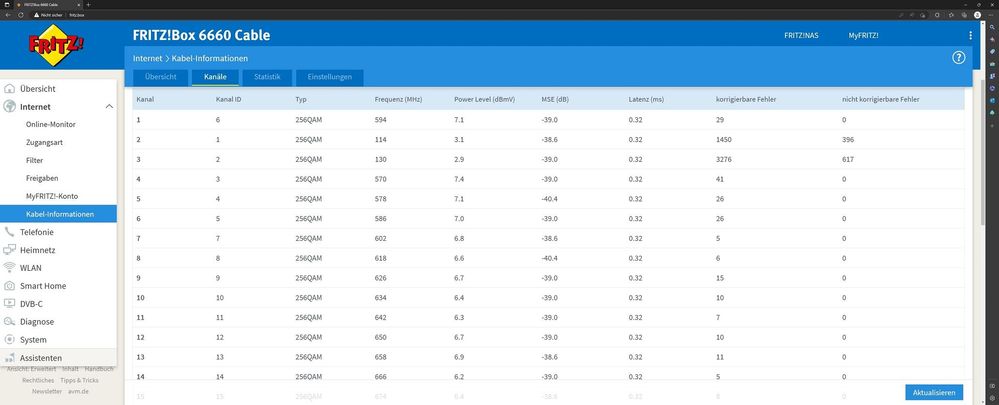
Task: Switch to the Kanäle tab
Action: click(x=215, y=77)
